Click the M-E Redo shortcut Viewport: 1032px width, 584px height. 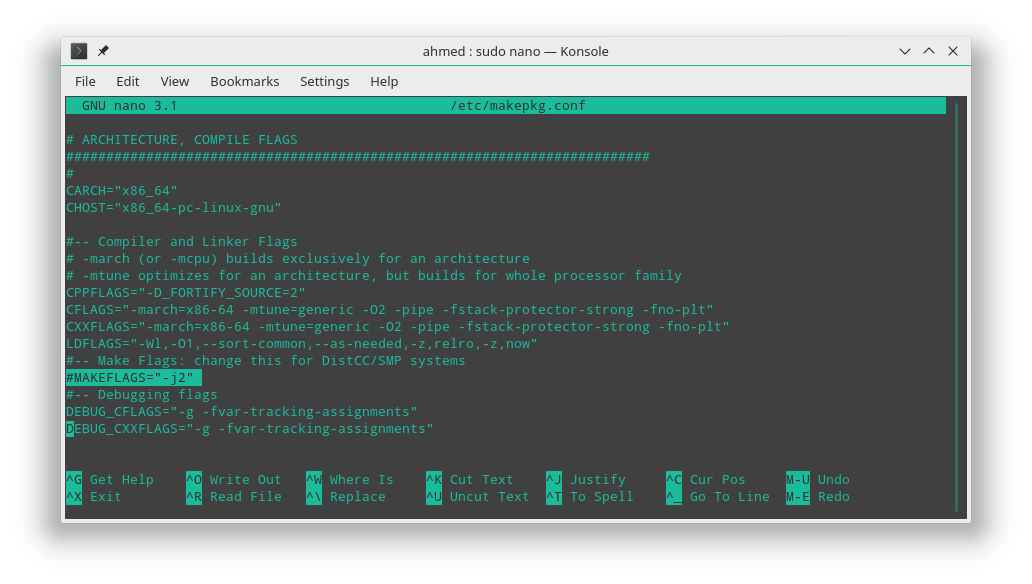click(x=817, y=497)
